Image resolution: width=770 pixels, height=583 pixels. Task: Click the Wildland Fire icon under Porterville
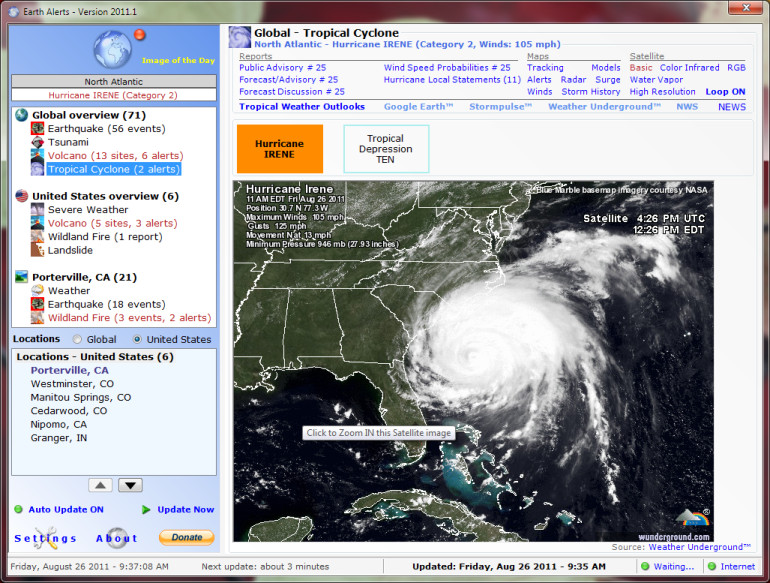coord(38,318)
